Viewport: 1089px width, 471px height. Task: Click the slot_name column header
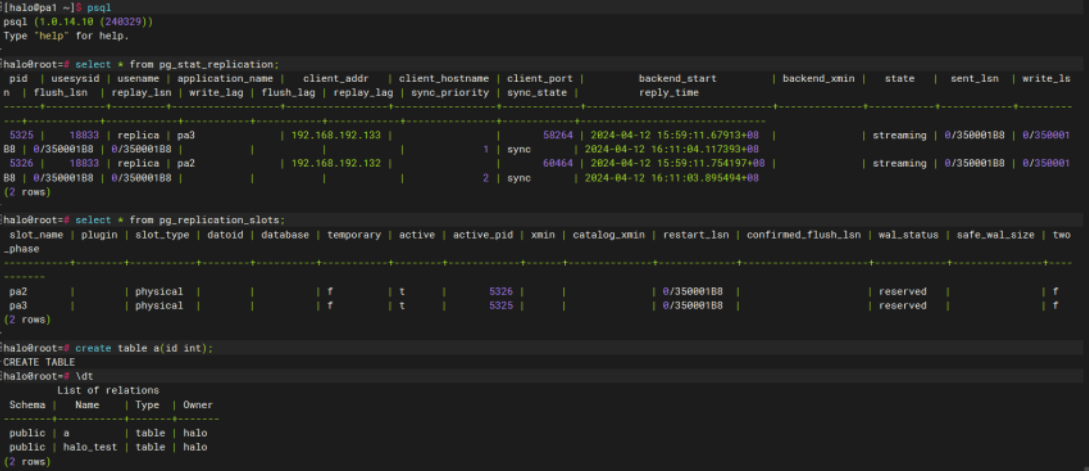[36, 235]
